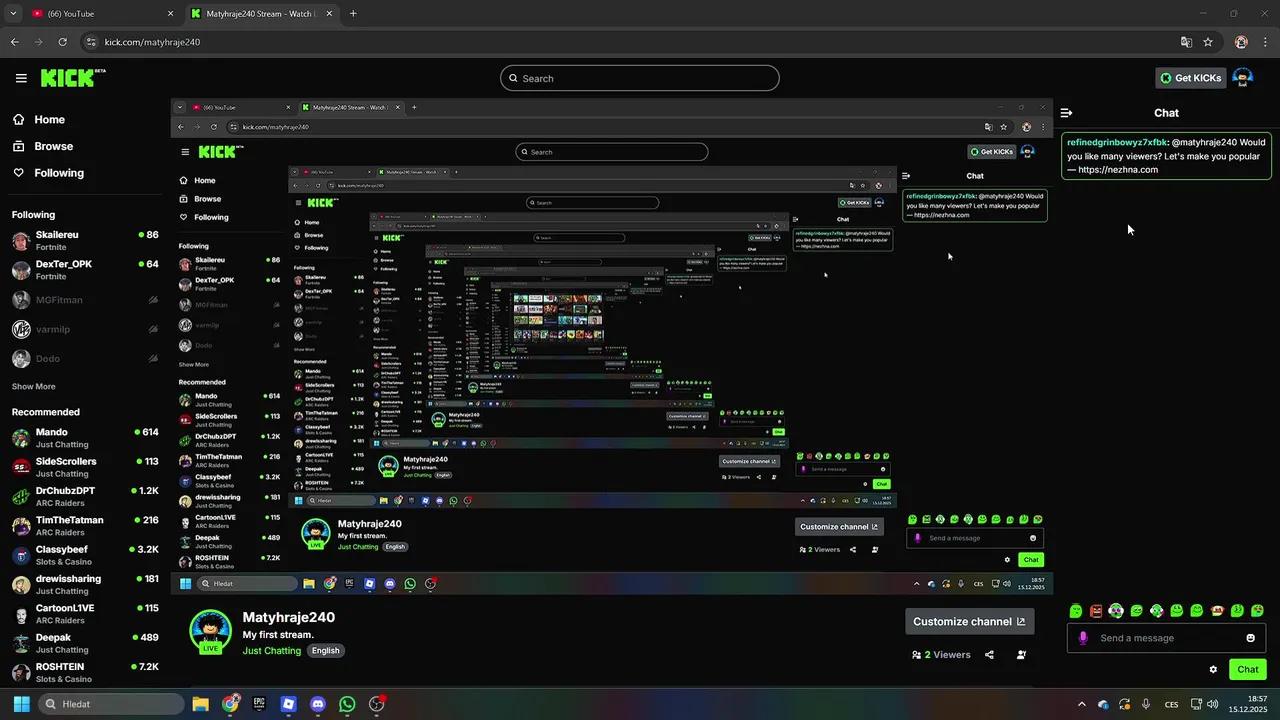Open CartoonL1VE recommended channel
1280x720 pixels.
[x=84, y=613]
